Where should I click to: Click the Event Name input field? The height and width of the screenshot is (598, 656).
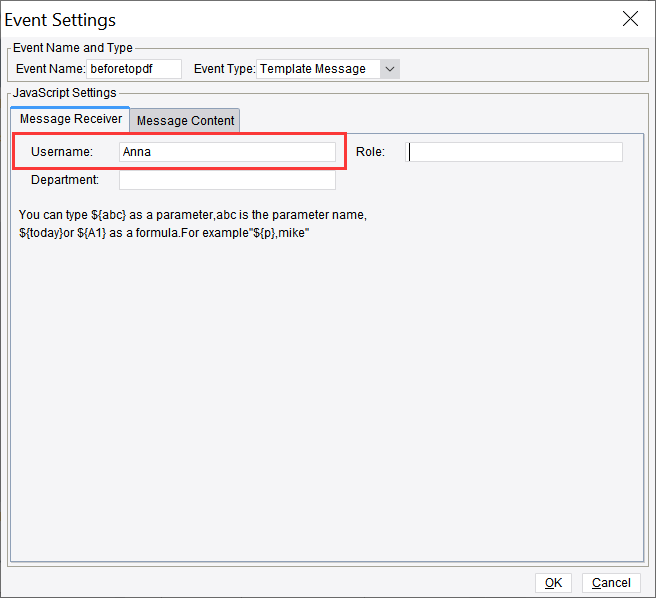tap(134, 69)
